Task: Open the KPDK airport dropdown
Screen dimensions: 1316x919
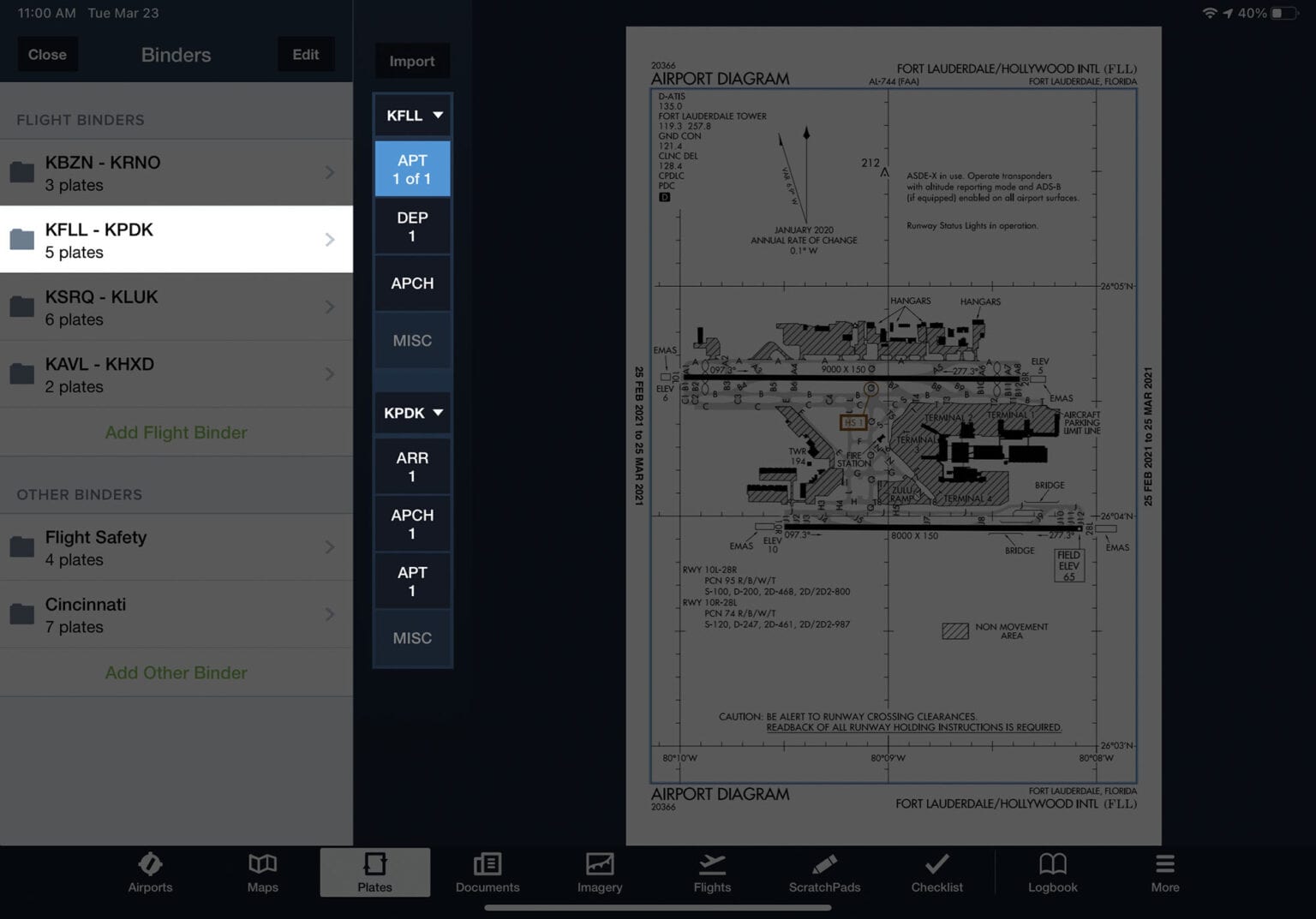Action: (412, 412)
